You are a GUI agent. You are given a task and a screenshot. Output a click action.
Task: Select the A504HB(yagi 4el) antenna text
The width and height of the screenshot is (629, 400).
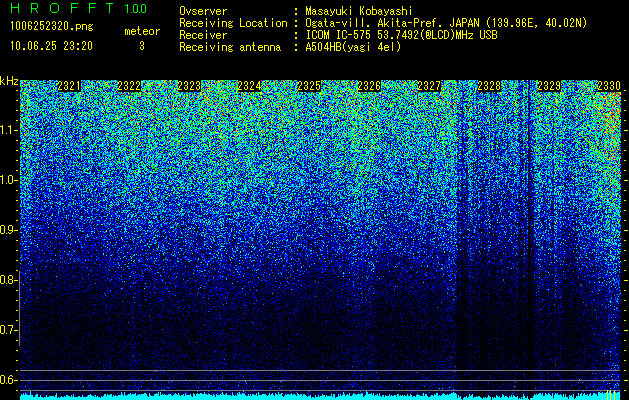coord(353,47)
